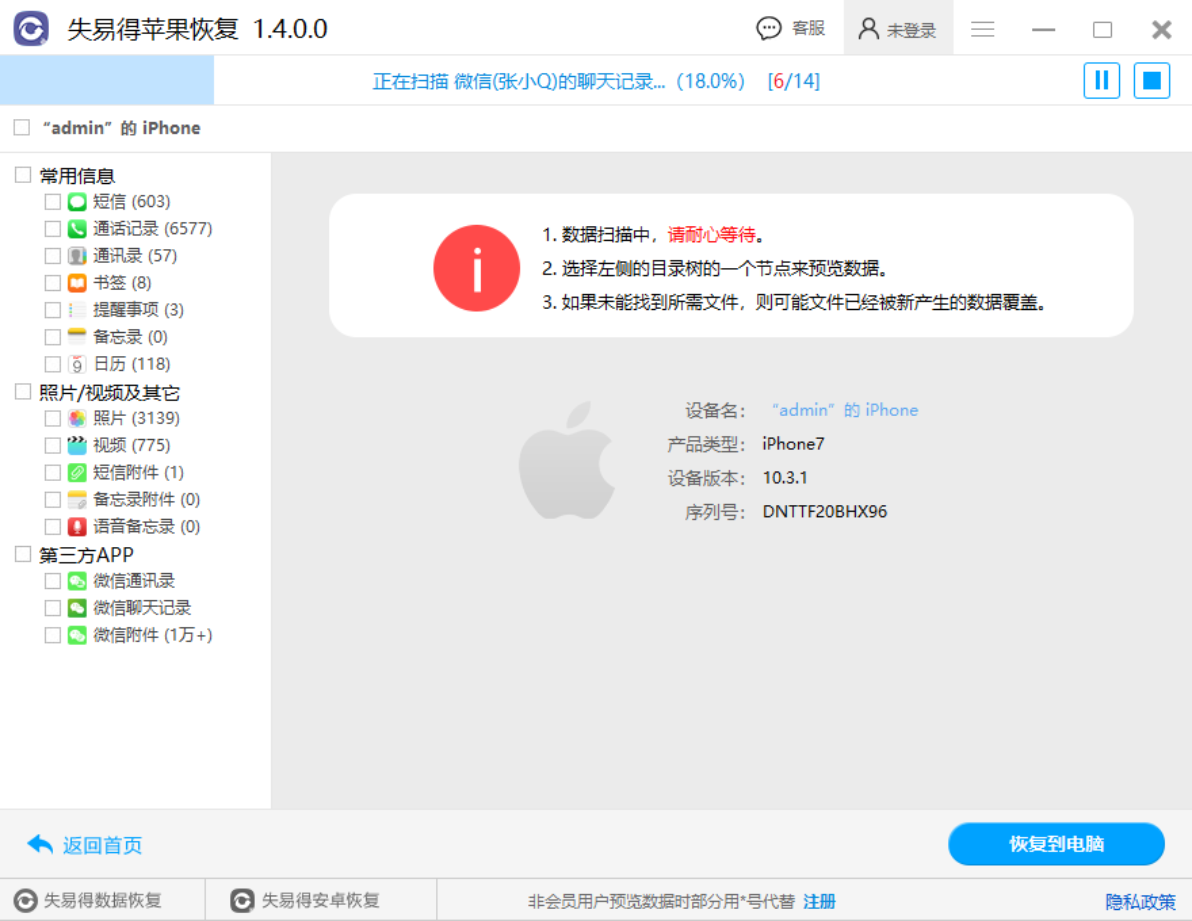Tick the 视频 (775) checkbox

click(x=52, y=445)
